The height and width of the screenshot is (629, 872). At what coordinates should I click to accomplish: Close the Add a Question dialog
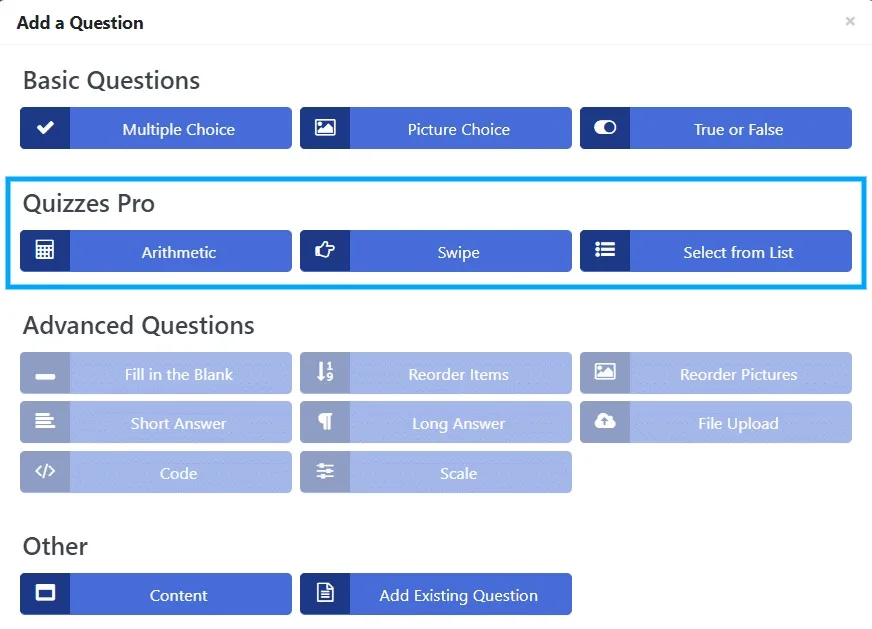850,21
